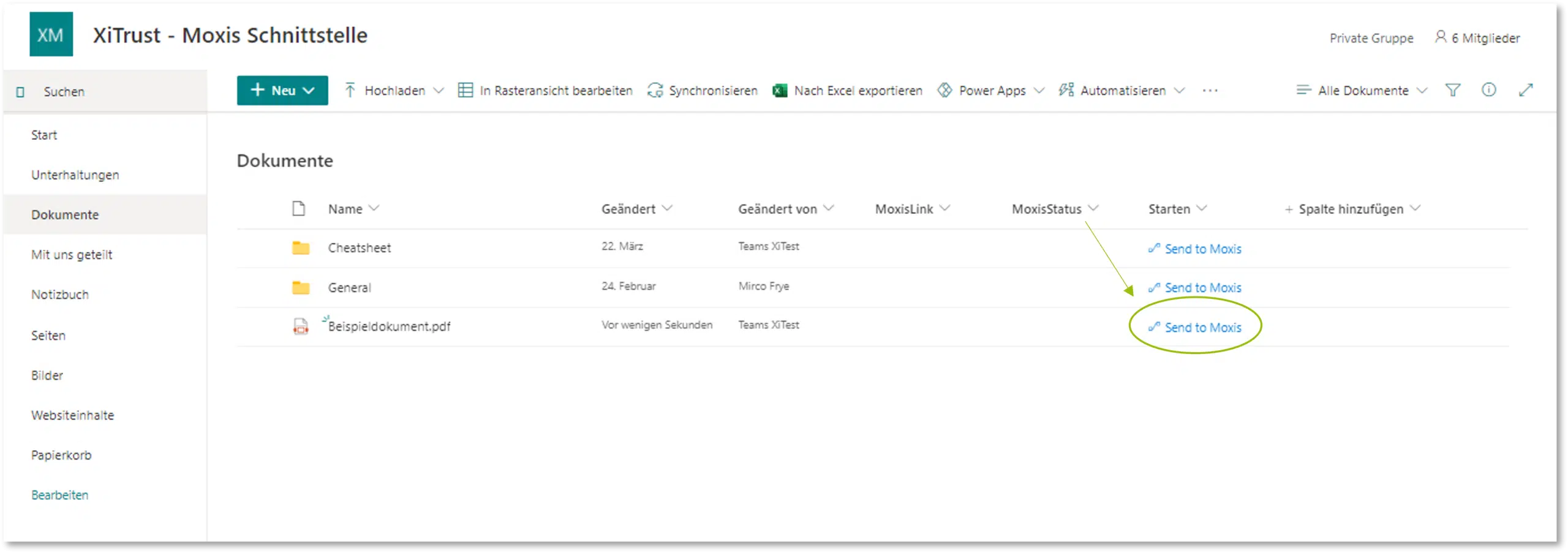Screen dimensions: 1568x553
Task: Click the Cheatsheet folder icon
Action: [x=301, y=247]
